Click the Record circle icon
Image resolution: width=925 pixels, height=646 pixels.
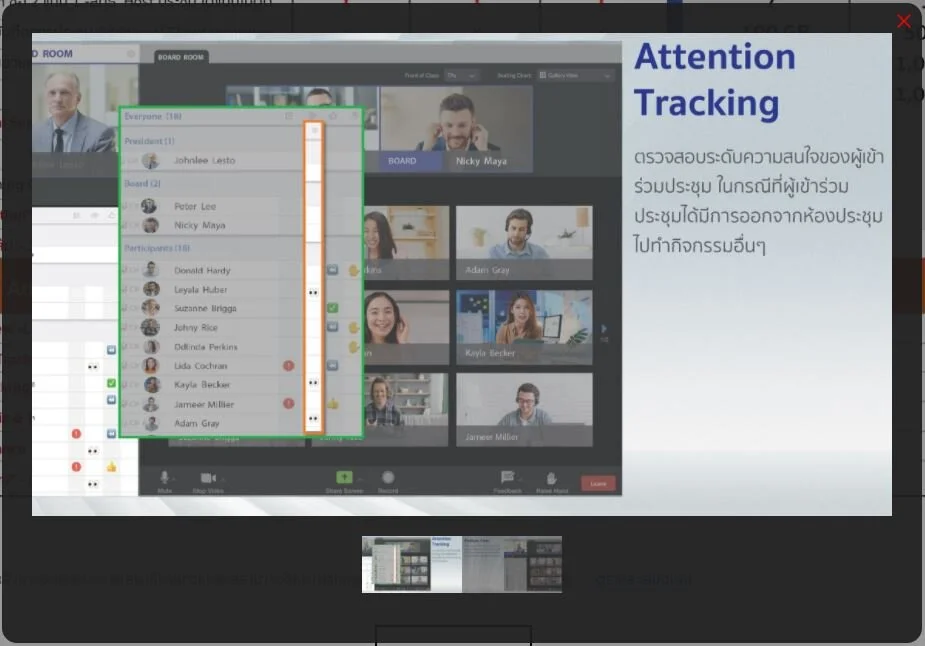point(388,477)
